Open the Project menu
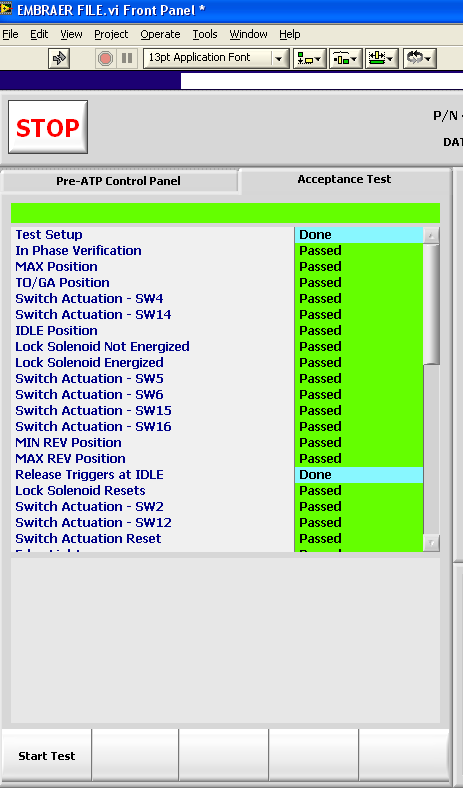This screenshot has height=788, width=463. (111, 34)
